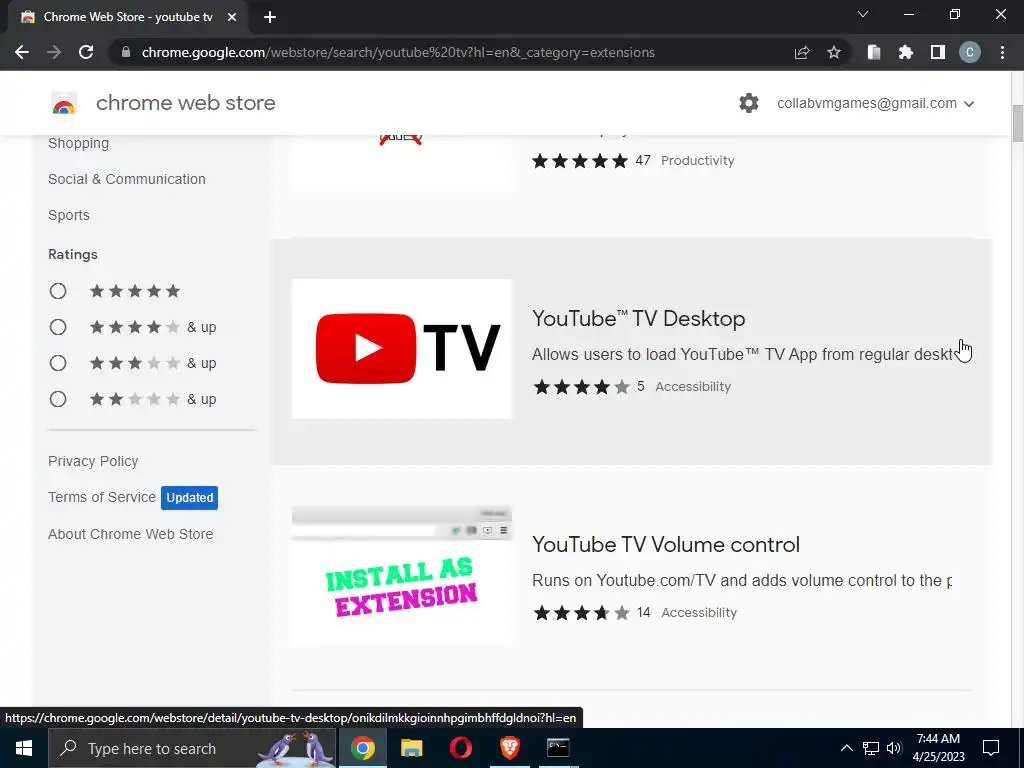Launch Opera from the taskbar
Viewport: 1024px width, 768px height.
click(x=460, y=748)
